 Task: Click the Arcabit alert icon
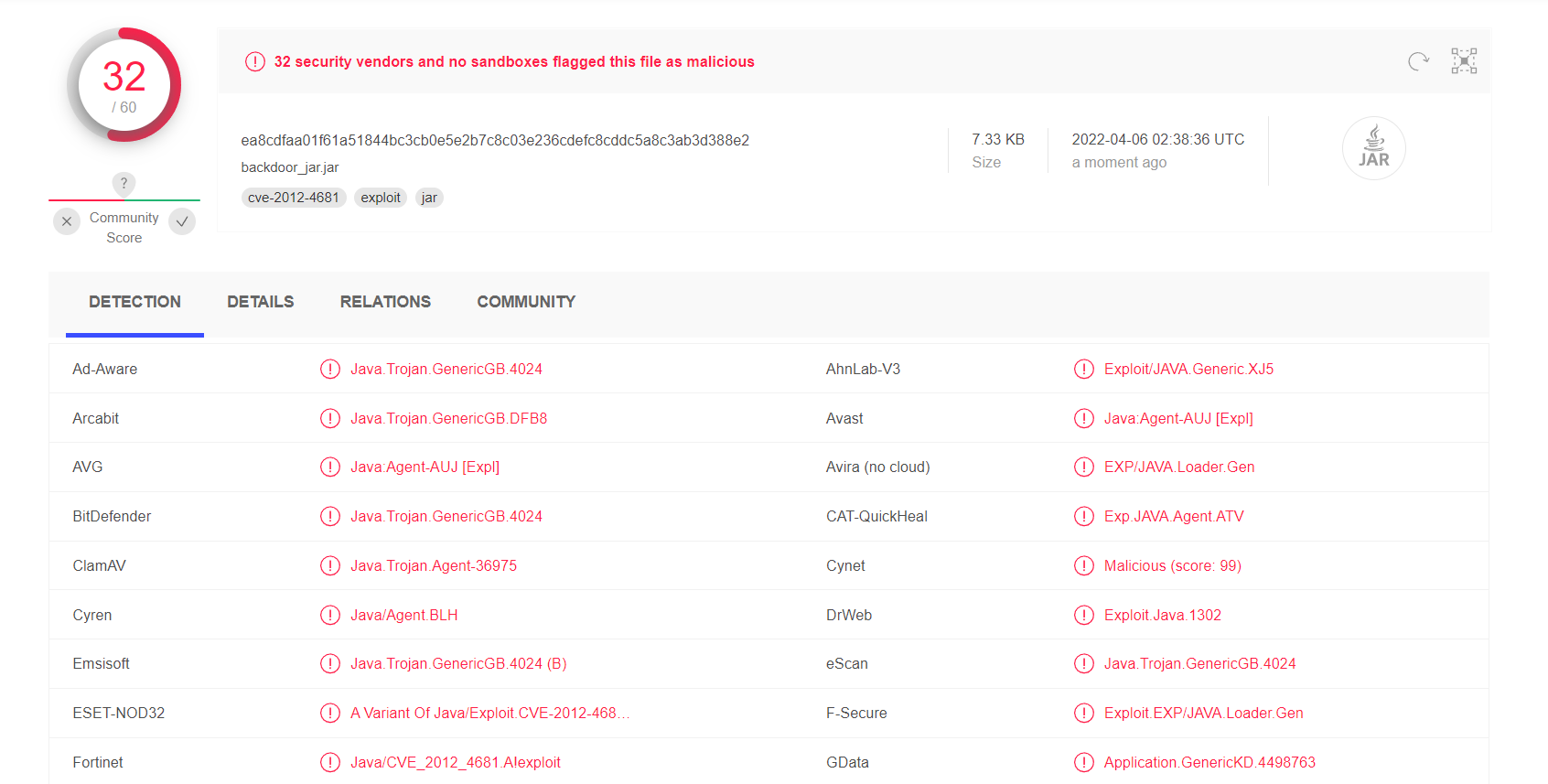point(330,418)
